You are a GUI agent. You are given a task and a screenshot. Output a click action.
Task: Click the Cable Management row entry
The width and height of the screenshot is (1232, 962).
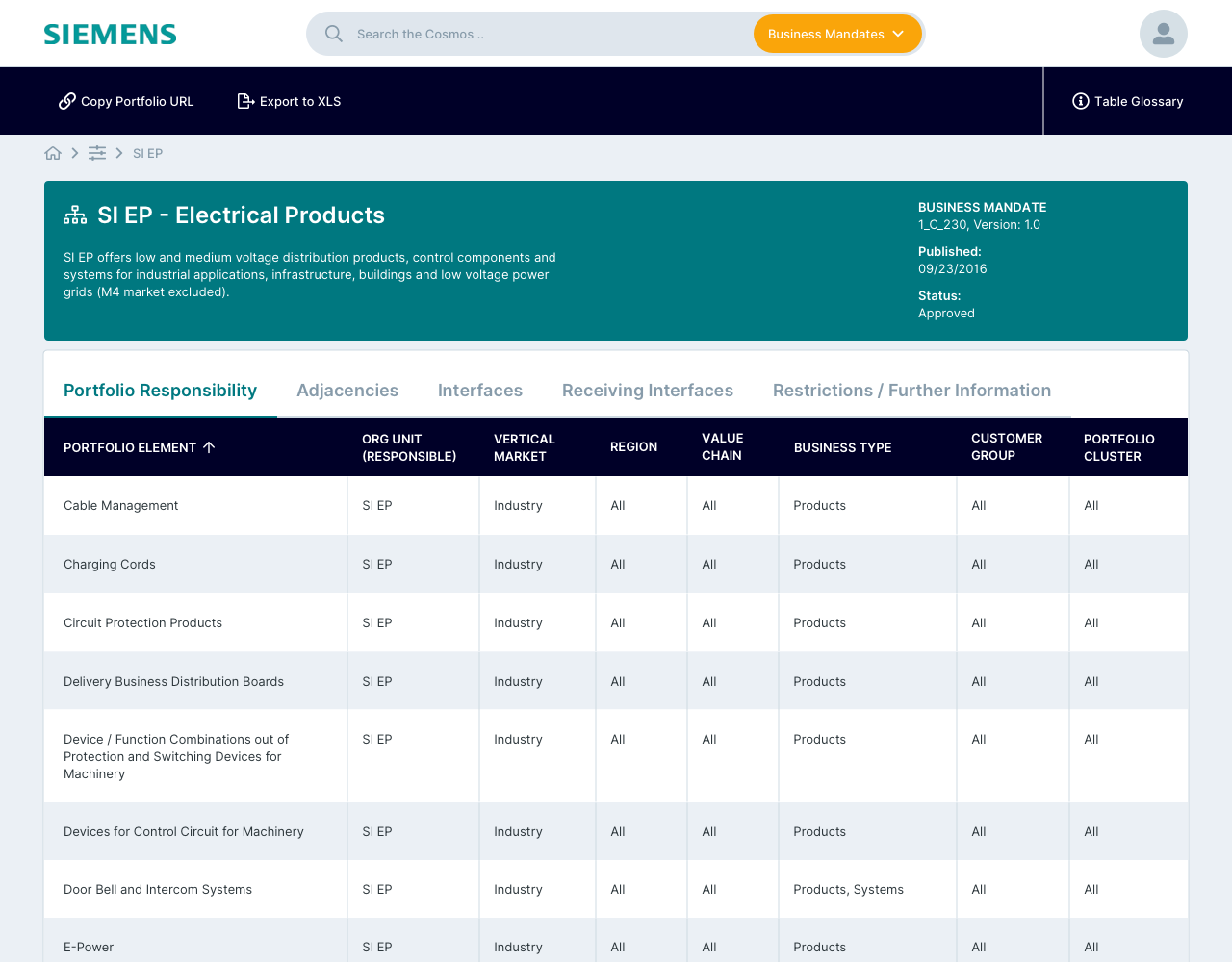pos(121,506)
